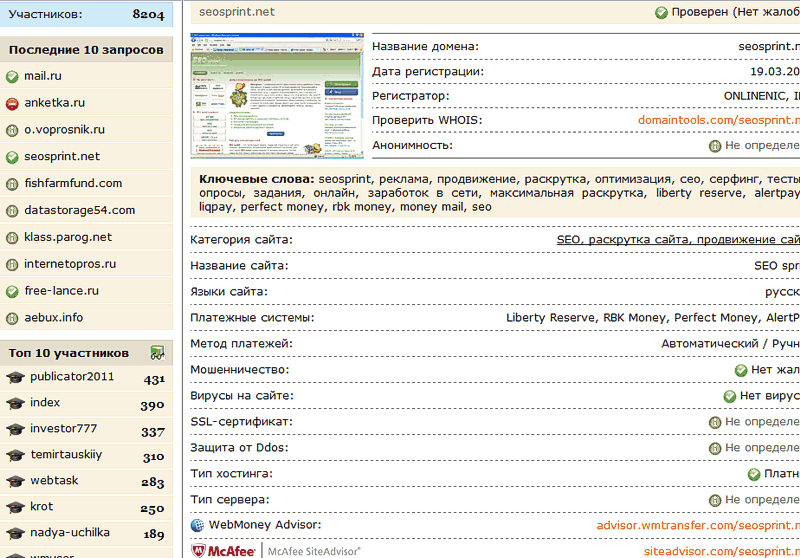Open klass.parog.net from recent requests
Screen dimensions: 800x558
pos(68,237)
